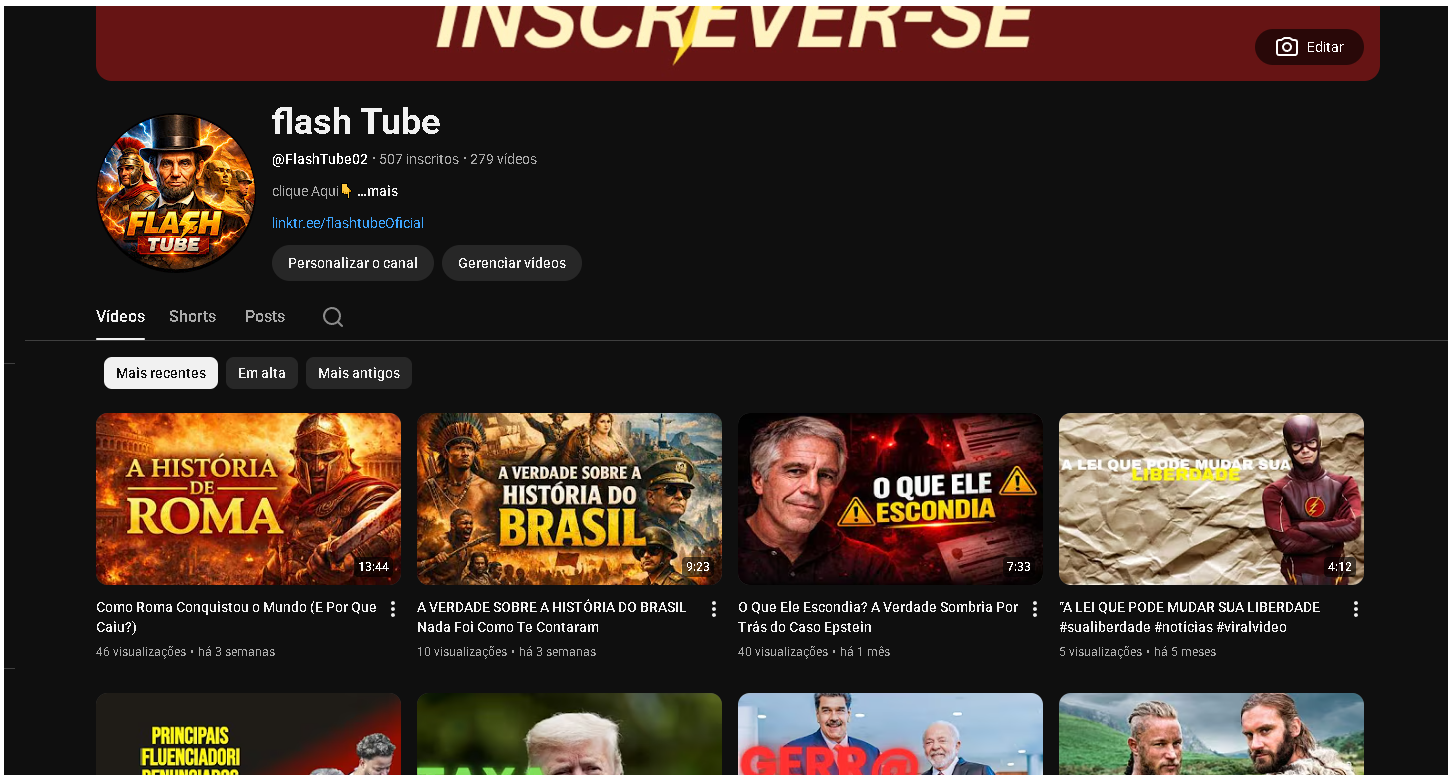Click the 40 visualizações • há 1 mês text
This screenshot has height=775, width=1448.
point(814,652)
